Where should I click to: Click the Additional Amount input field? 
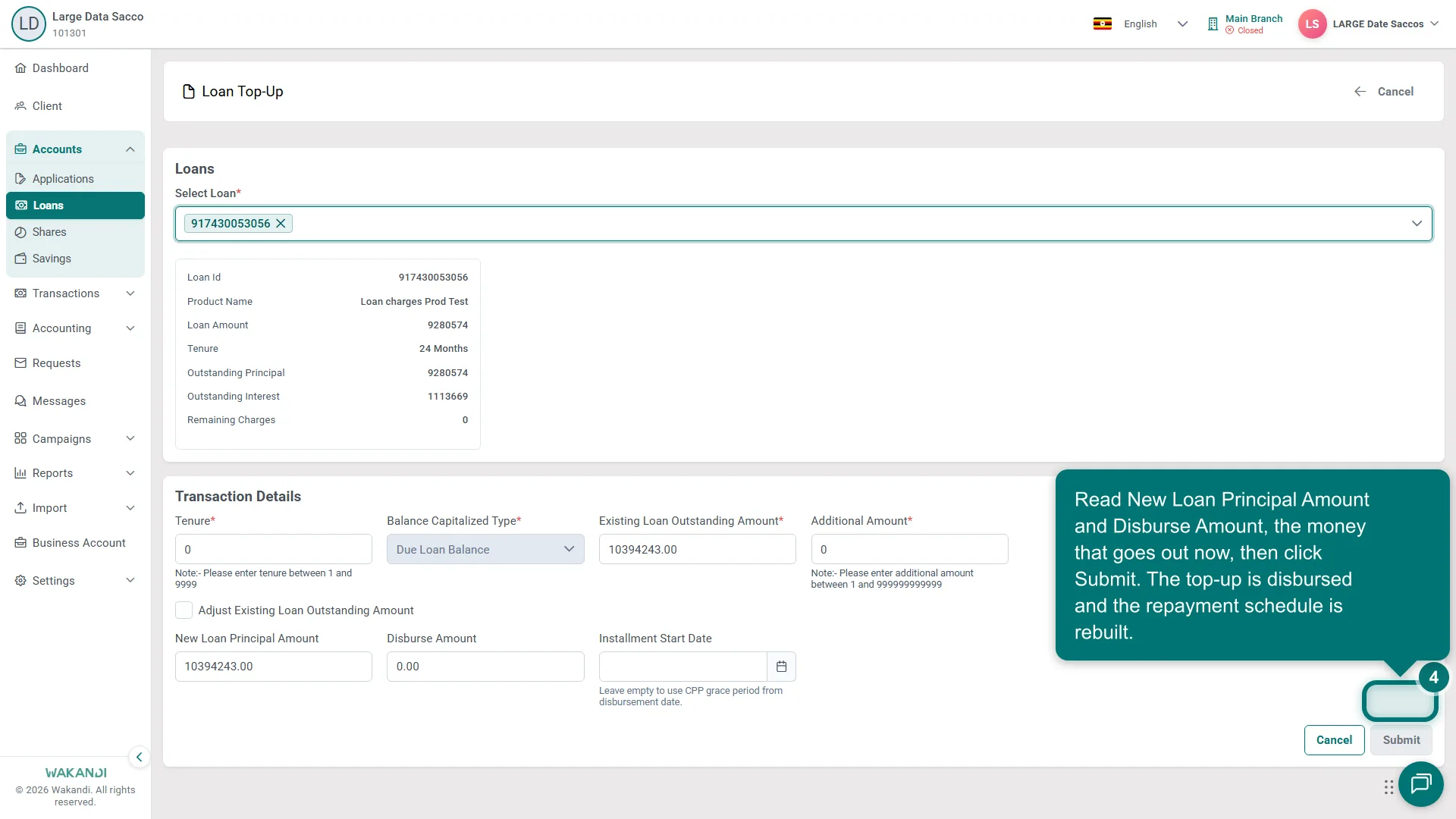909,549
